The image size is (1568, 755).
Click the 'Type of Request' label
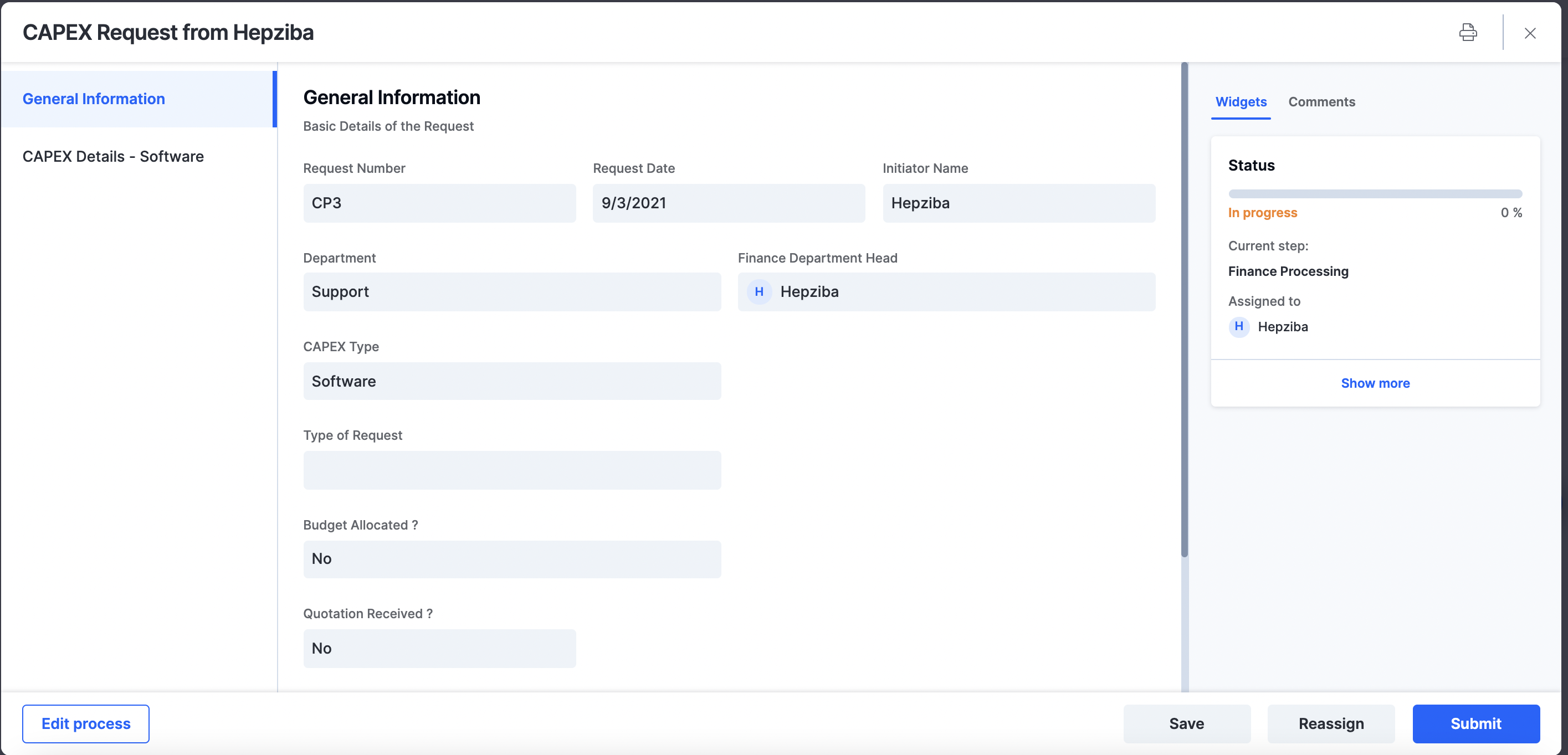tap(352, 435)
